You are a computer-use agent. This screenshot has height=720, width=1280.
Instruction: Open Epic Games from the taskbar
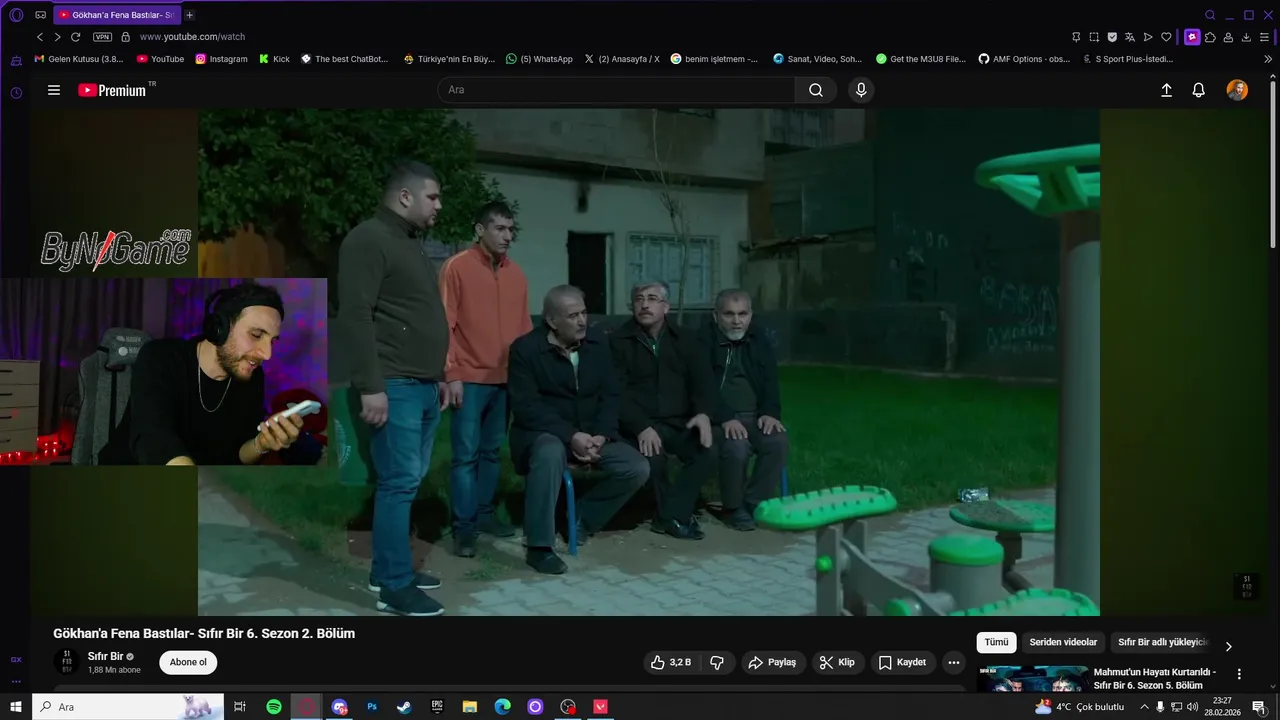(x=437, y=707)
